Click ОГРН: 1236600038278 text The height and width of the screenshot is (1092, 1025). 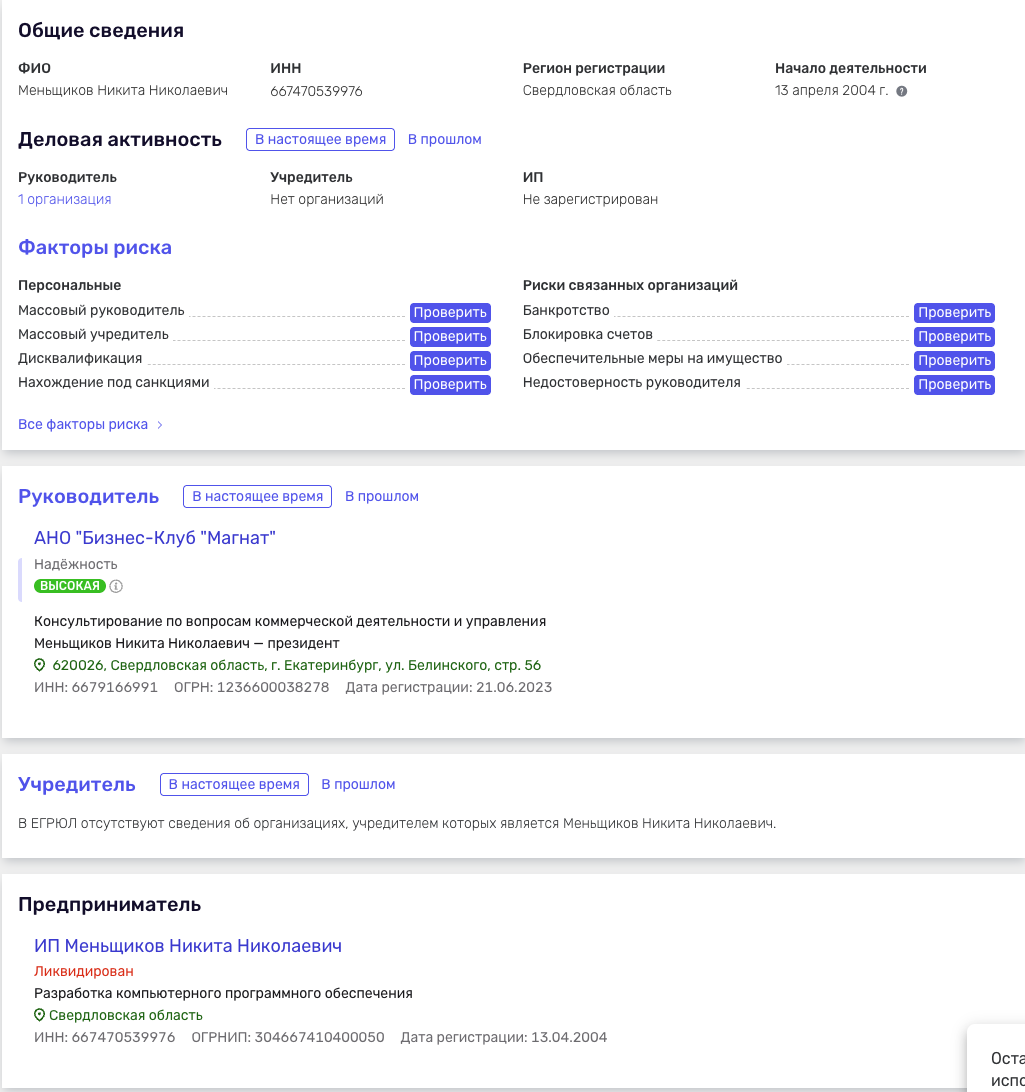pyautogui.click(x=251, y=687)
